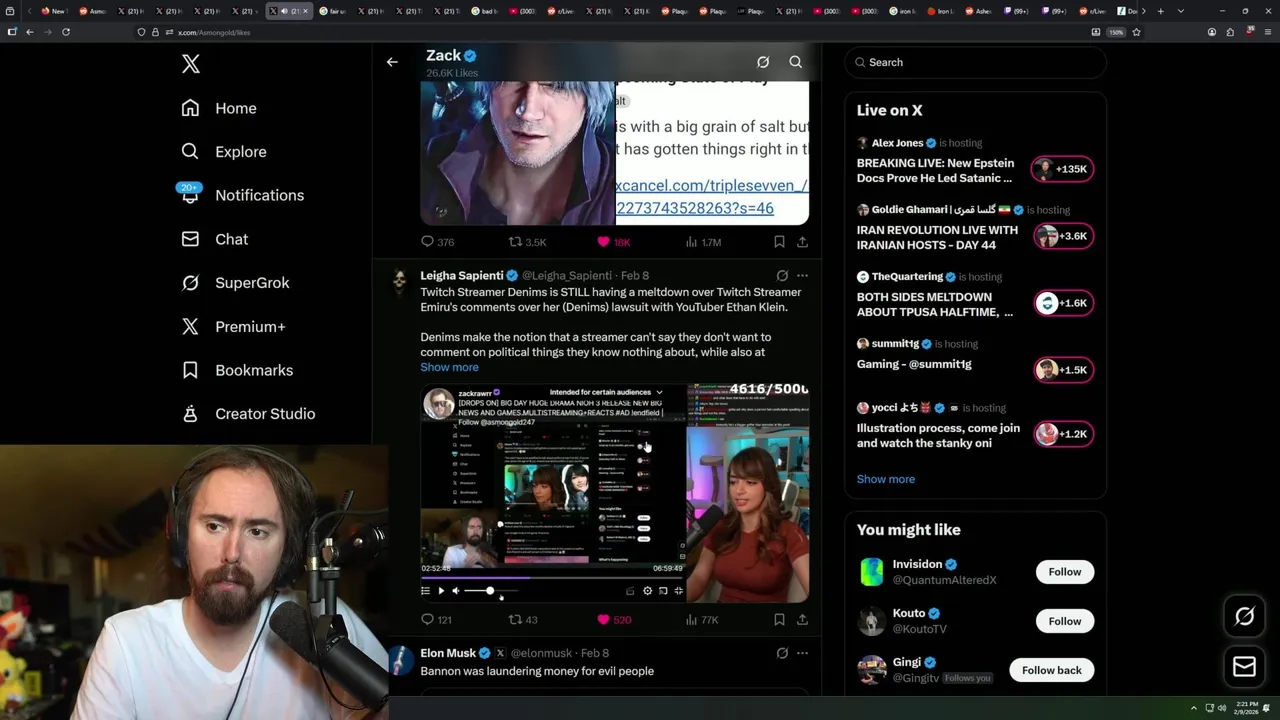Click Grok icon on Elon Musk post
This screenshot has height=720, width=1280.
point(782,653)
